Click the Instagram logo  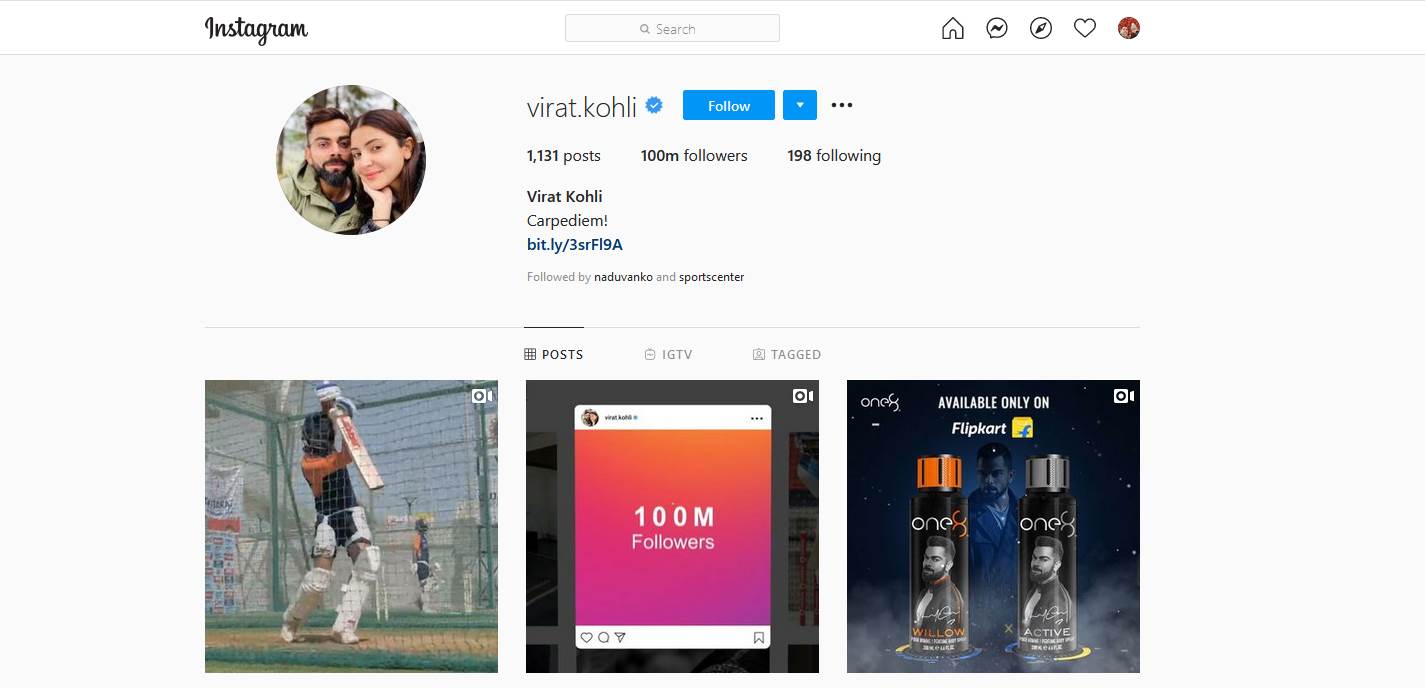tap(256, 29)
